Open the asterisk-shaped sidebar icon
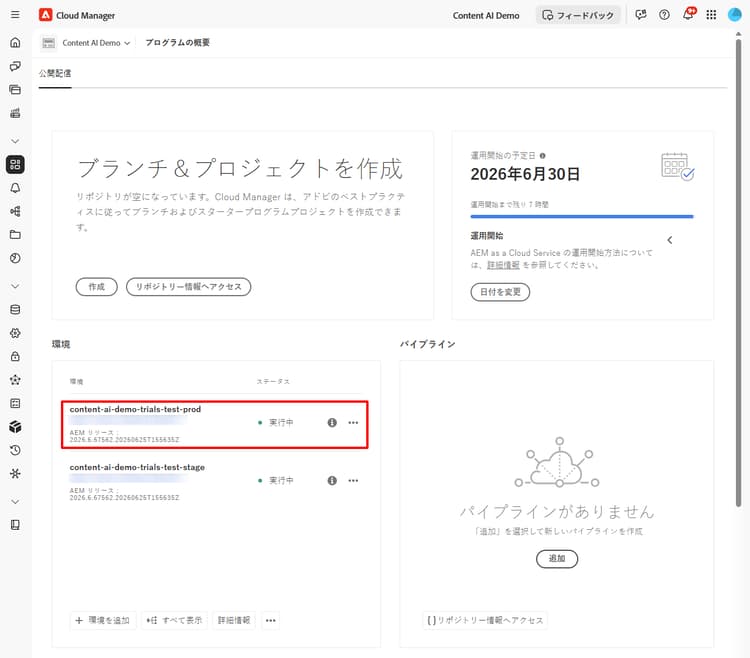 point(15,473)
